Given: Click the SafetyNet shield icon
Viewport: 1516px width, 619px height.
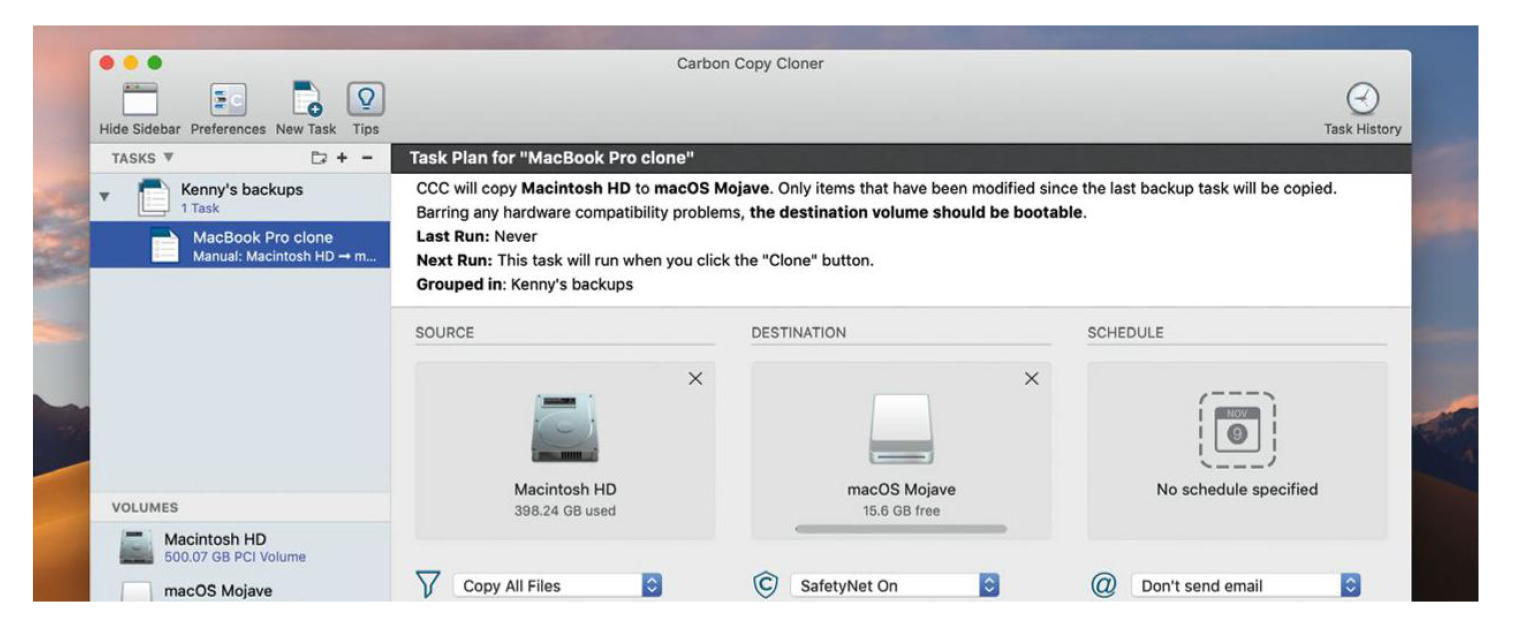Looking at the screenshot, I should click(x=765, y=585).
